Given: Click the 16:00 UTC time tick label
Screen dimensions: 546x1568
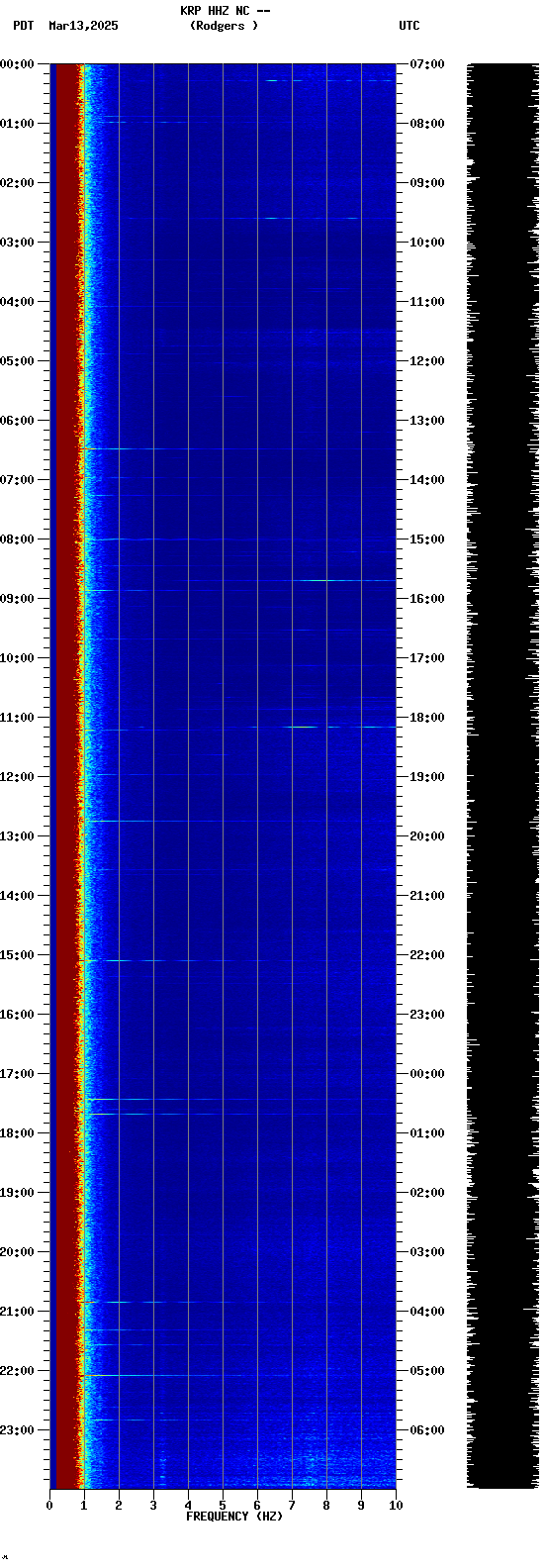Looking at the screenshot, I should [x=427, y=599].
